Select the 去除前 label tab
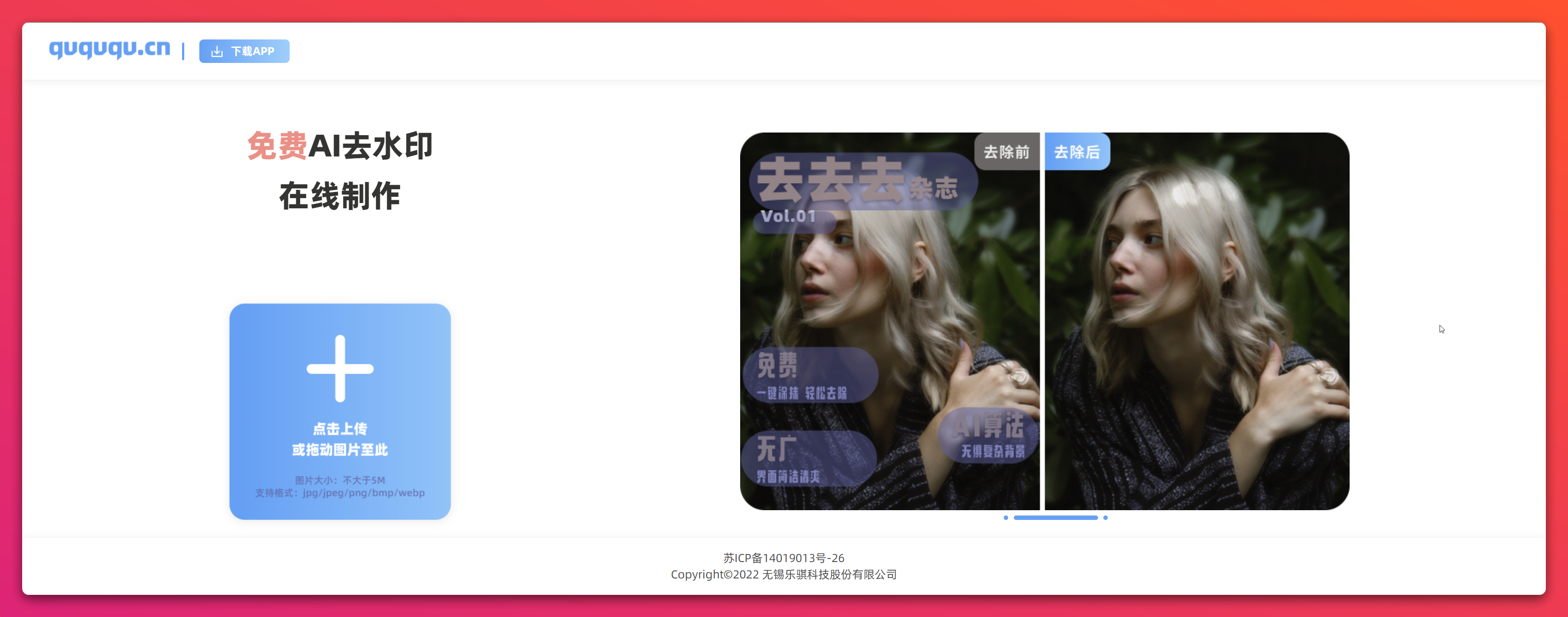This screenshot has height=617, width=1568. [1006, 152]
